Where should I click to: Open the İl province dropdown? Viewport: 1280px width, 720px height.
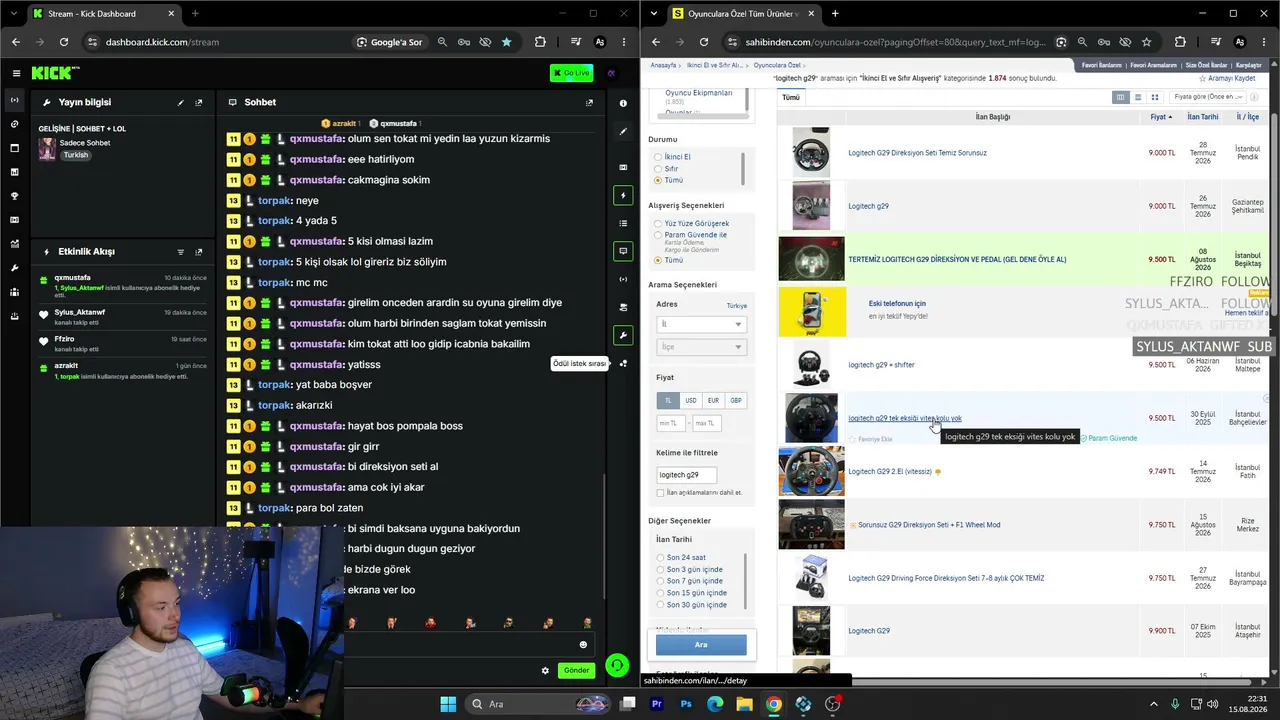tap(701, 324)
